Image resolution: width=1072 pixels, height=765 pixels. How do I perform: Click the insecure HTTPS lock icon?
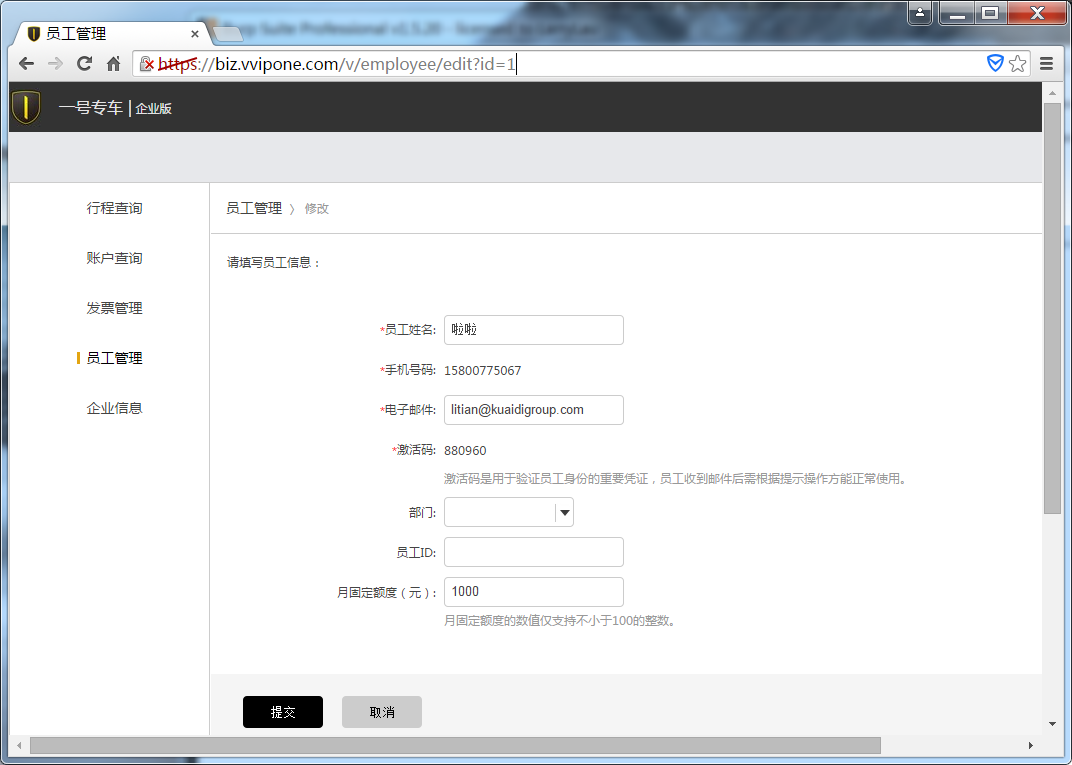click(x=146, y=64)
